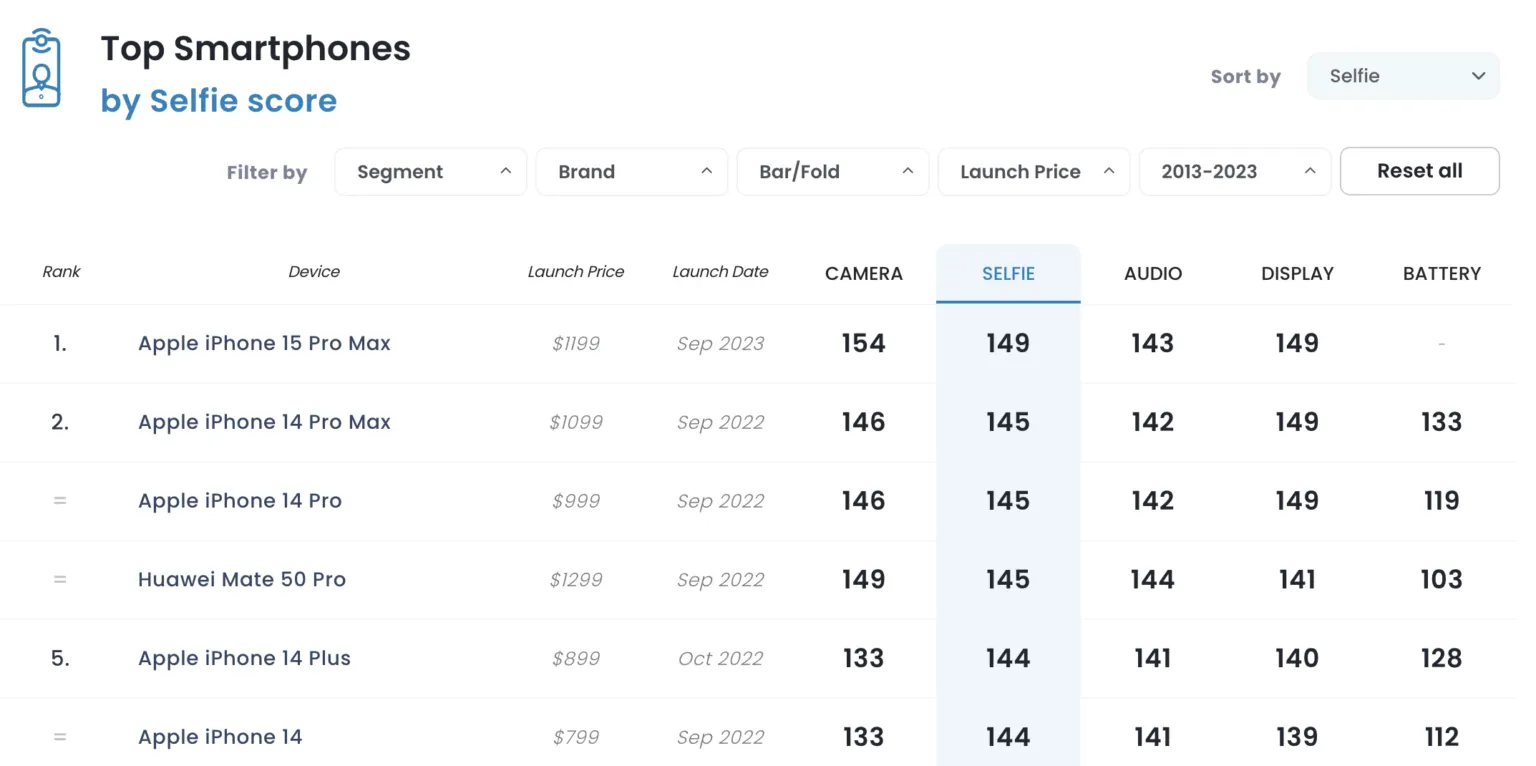The width and height of the screenshot is (1536, 766).
Task: Open the Sort by Selfie dropdown
Action: click(1401, 76)
